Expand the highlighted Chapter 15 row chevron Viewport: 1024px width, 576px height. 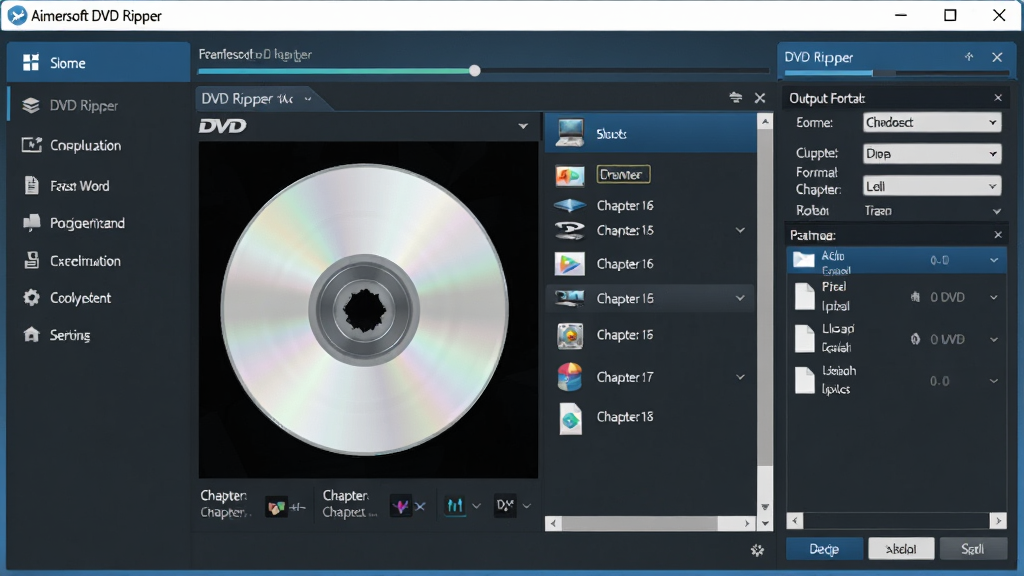740,298
